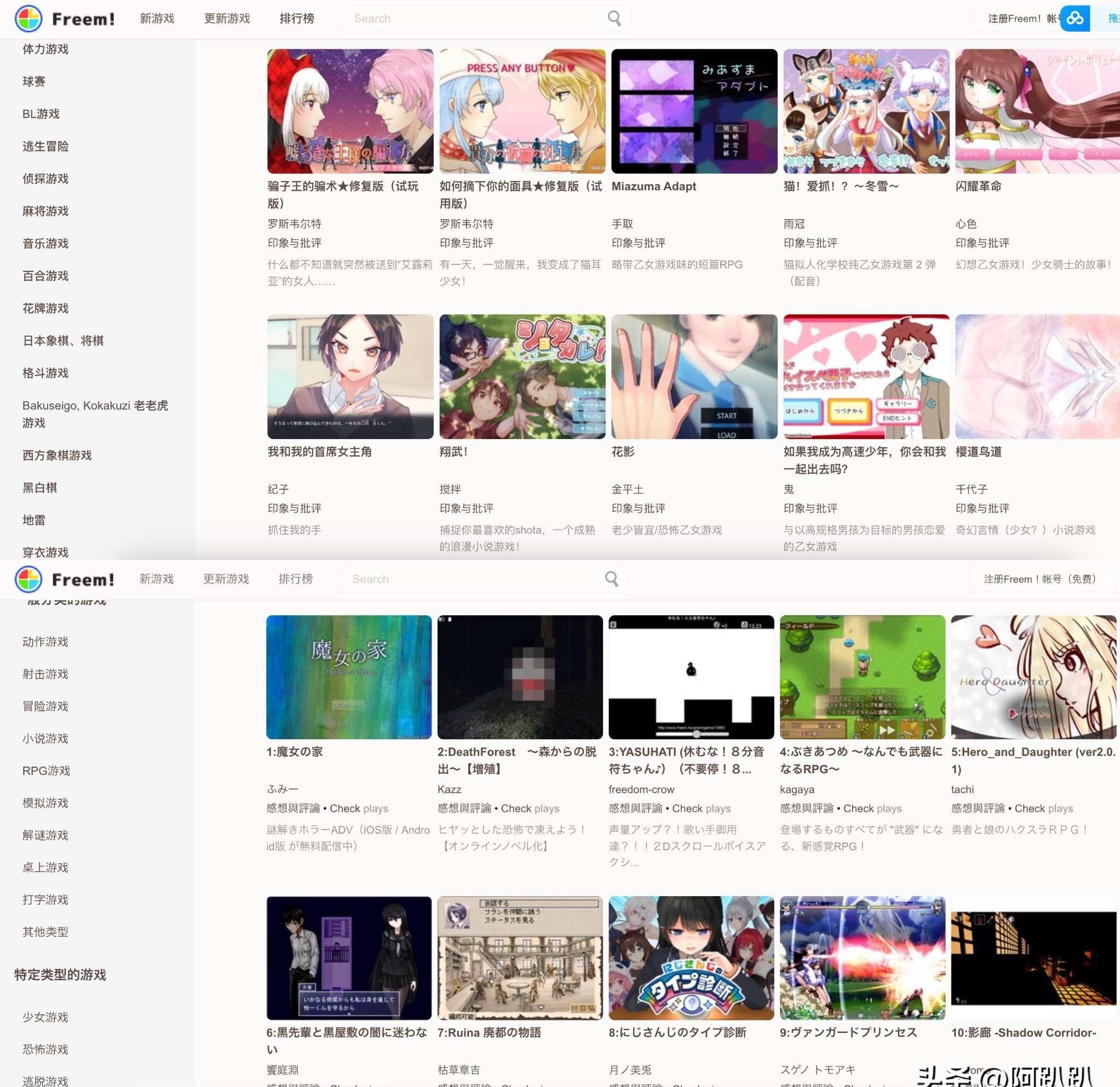1120x1087 pixels.
Task: Select 小说游戏 category in lower sidebar
Action: (45, 739)
